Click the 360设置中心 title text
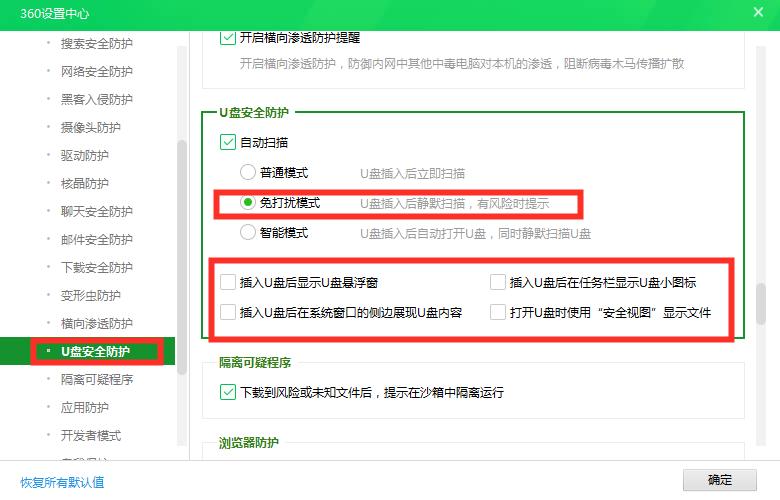 click(x=55, y=13)
